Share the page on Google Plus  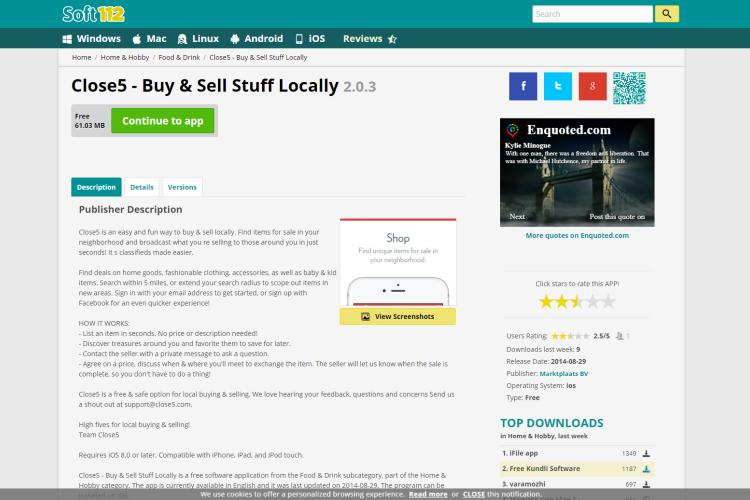click(x=593, y=86)
